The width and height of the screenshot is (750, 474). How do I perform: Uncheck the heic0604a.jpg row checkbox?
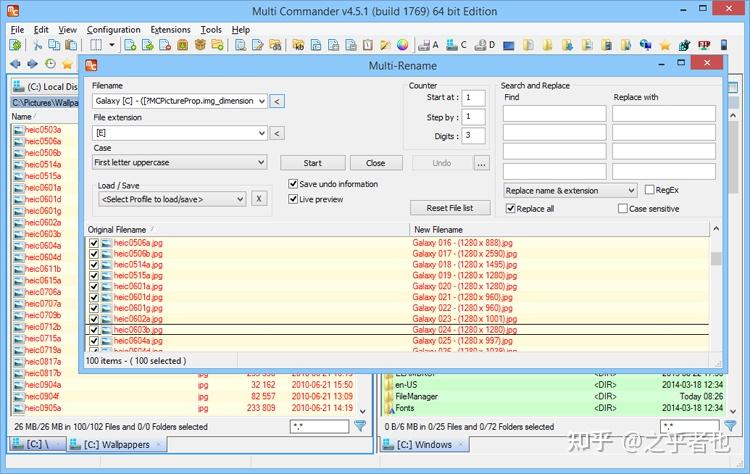pos(94,341)
